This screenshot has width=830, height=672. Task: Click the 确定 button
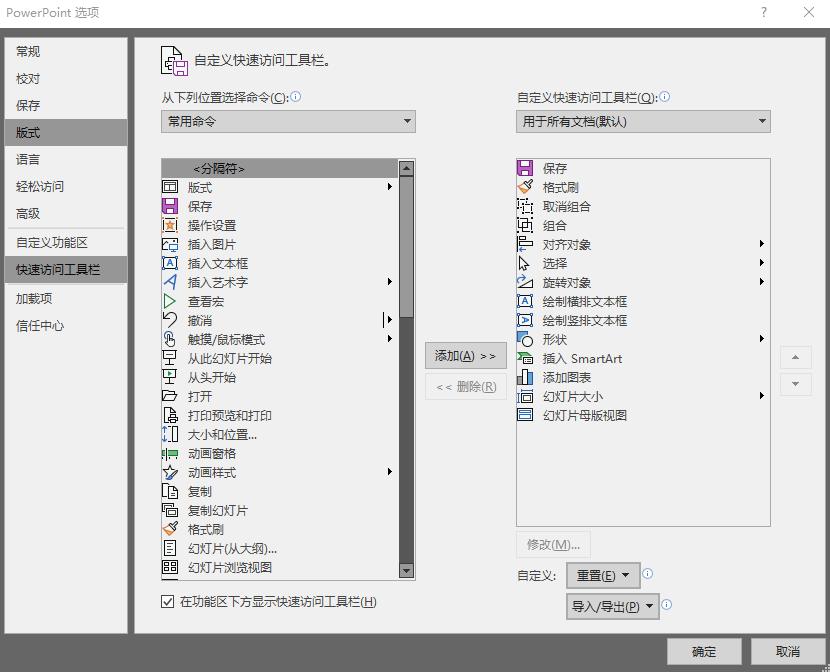pyautogui.click(x=704, y=650)
